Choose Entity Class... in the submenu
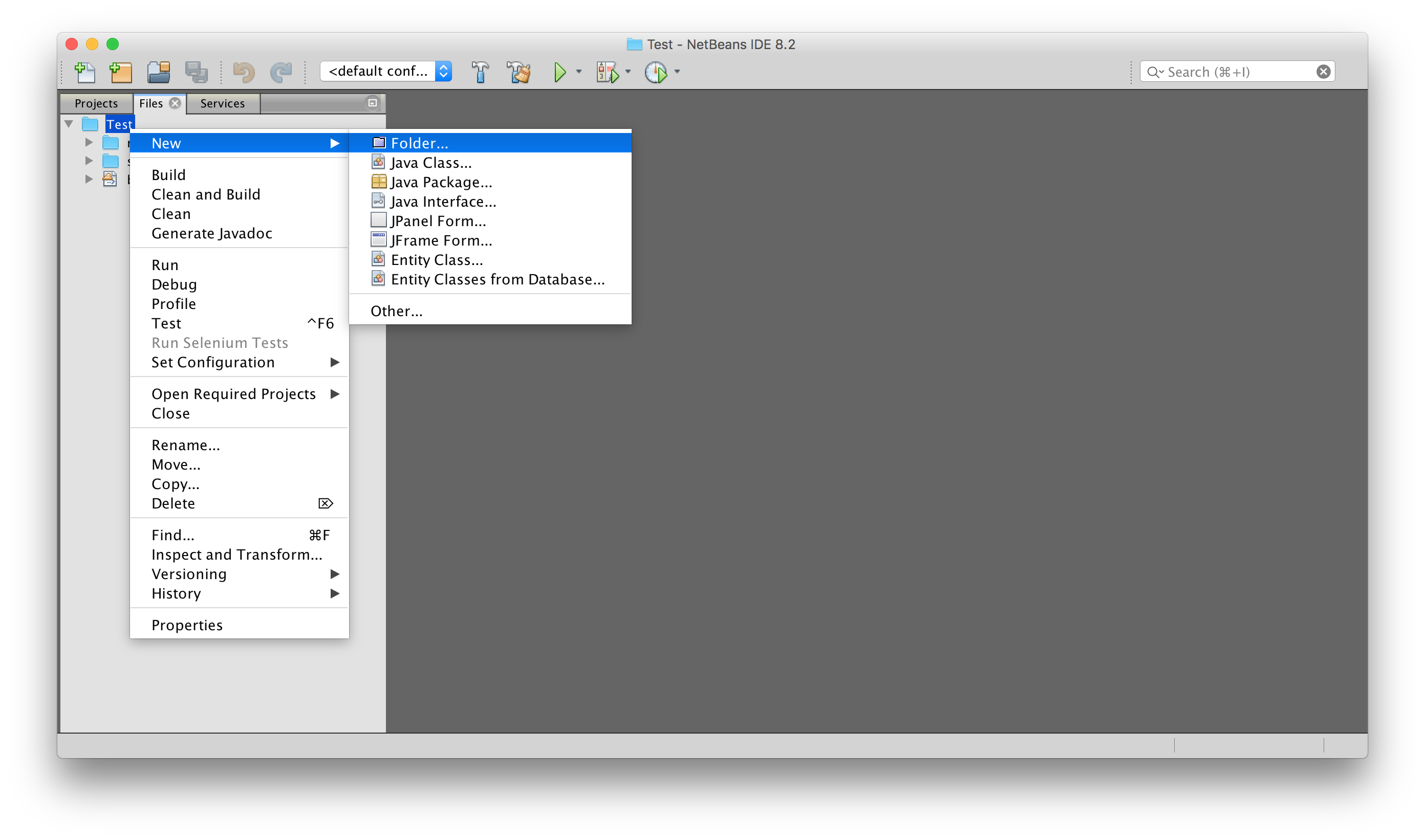The height and width of the screenshot is (840, 1425). click(x=490, y=260)
